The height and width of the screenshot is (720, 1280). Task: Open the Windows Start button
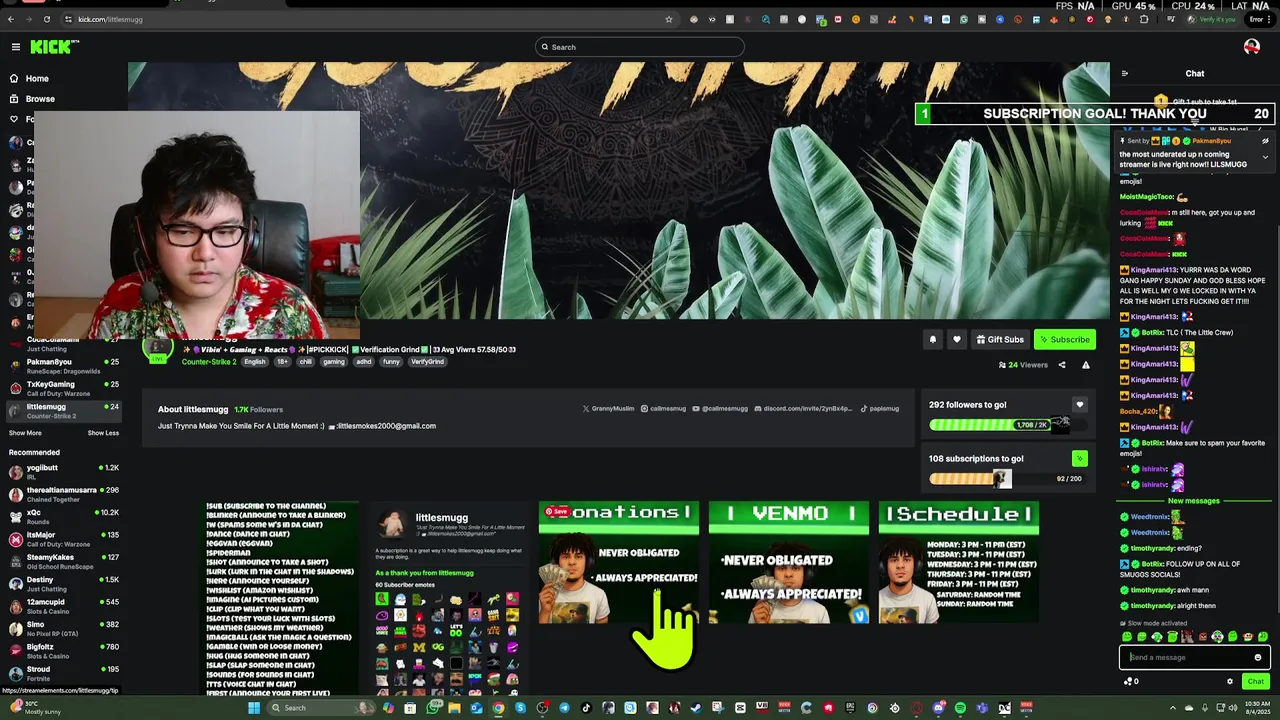(254, 708)
